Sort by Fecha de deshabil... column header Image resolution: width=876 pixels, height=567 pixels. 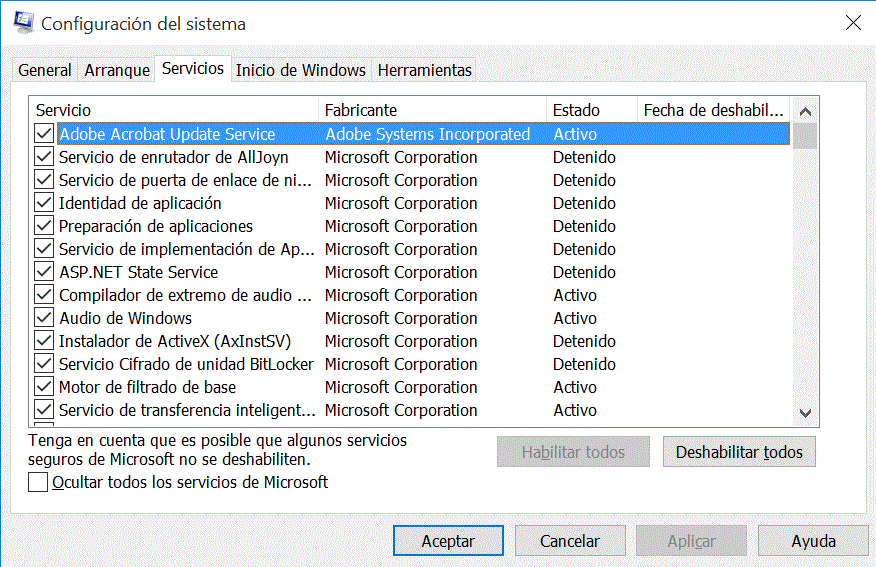(713, 110)
